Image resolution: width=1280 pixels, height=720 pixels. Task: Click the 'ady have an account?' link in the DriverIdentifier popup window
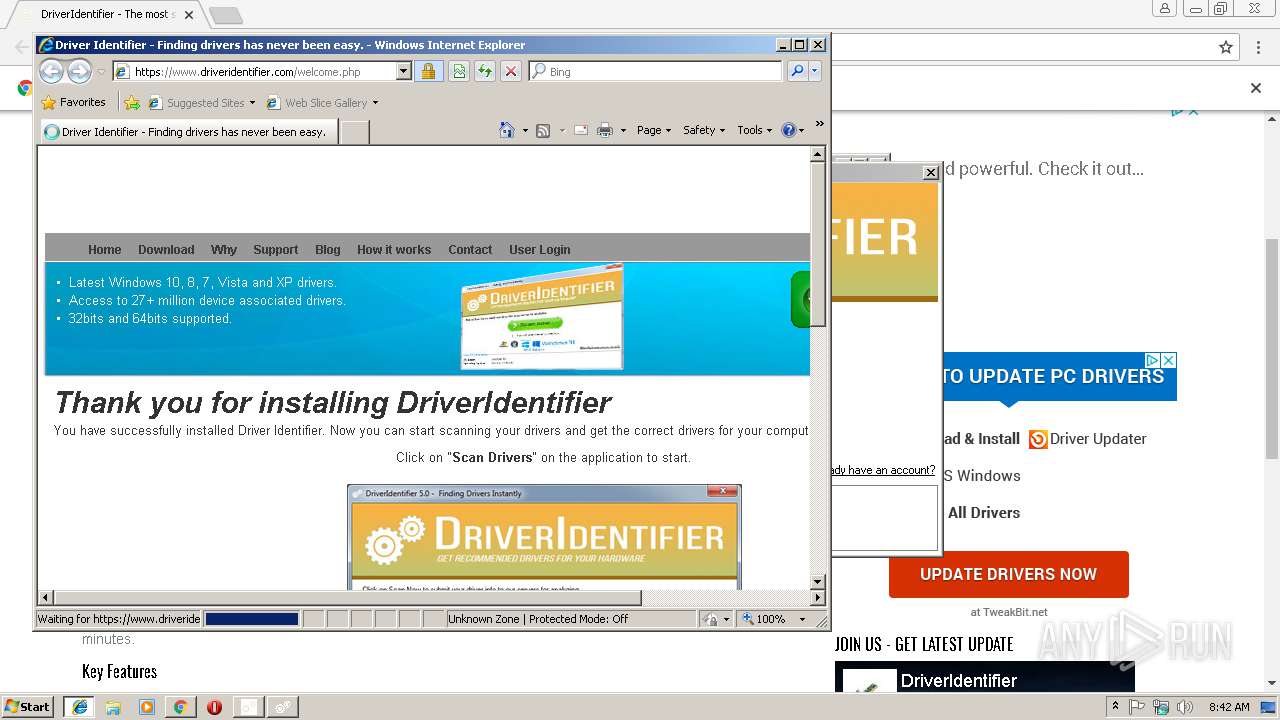tap(884, 470)
